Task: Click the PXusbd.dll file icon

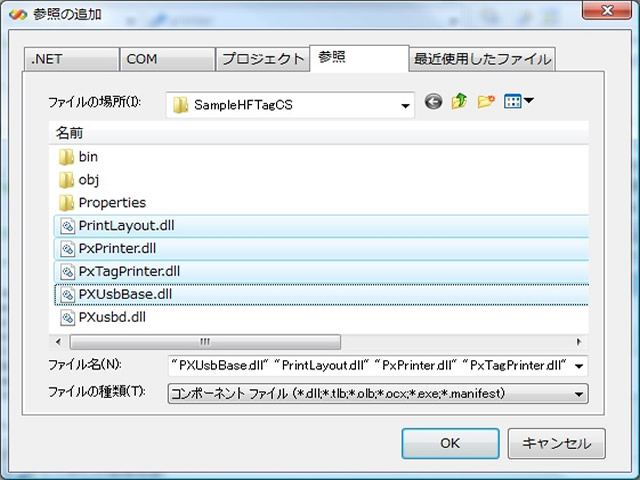Action: pyautogui.click(x=67, y=318)
